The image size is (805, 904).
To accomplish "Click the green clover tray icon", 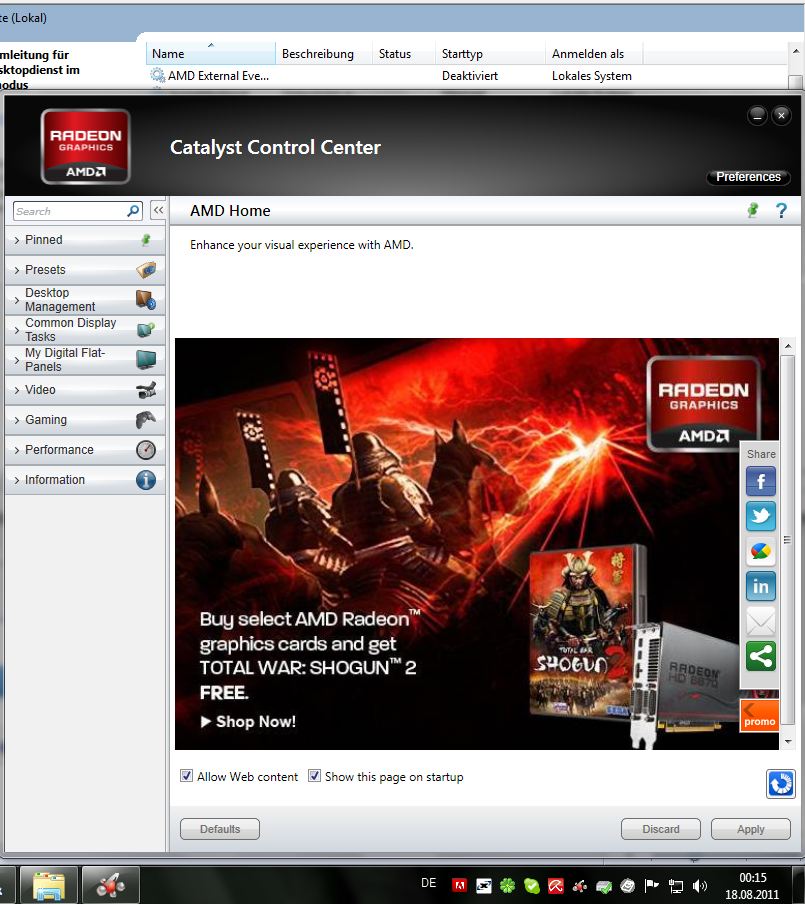I will click(x=507, y=886).
